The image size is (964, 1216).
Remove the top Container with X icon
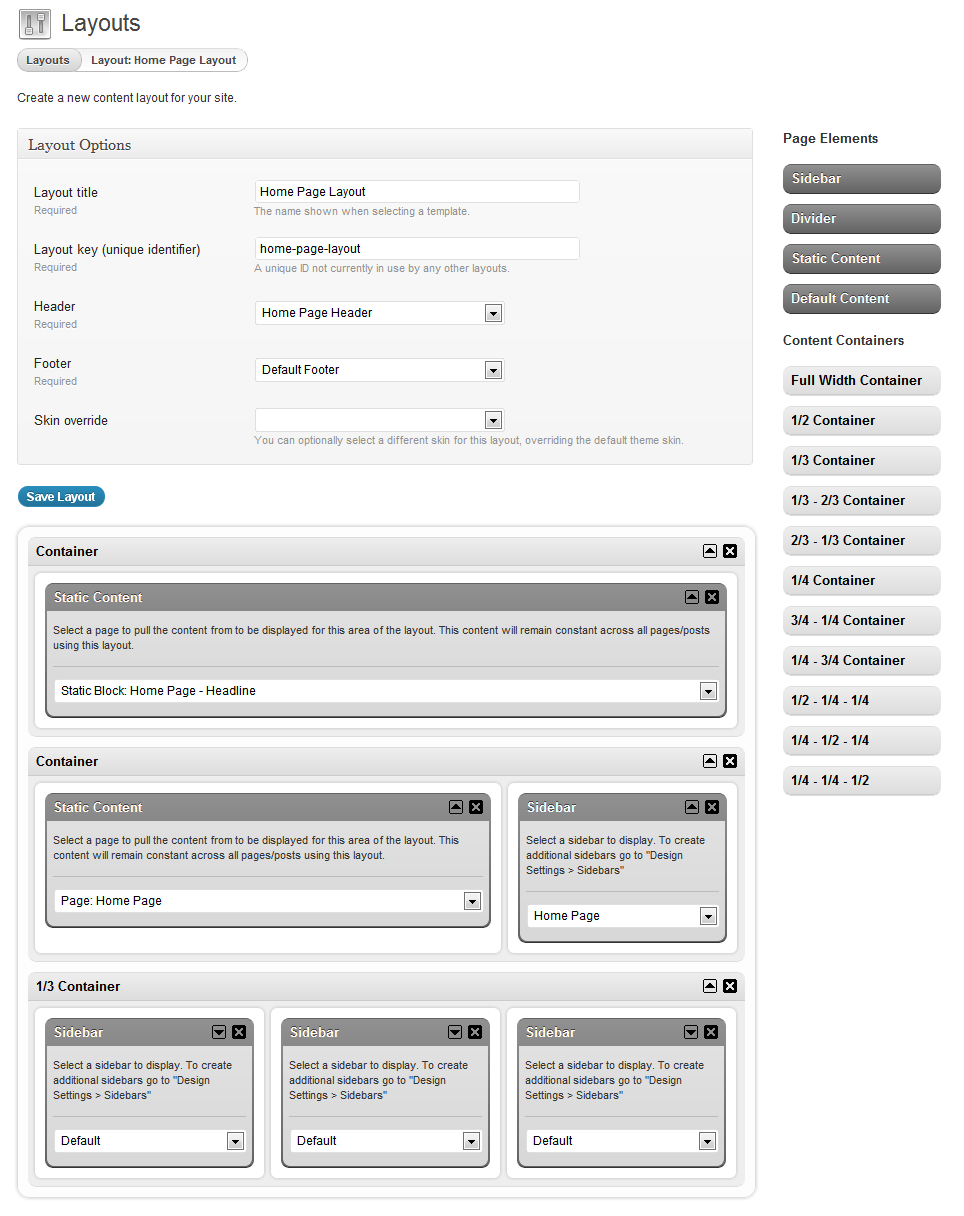tap(730, 551)
